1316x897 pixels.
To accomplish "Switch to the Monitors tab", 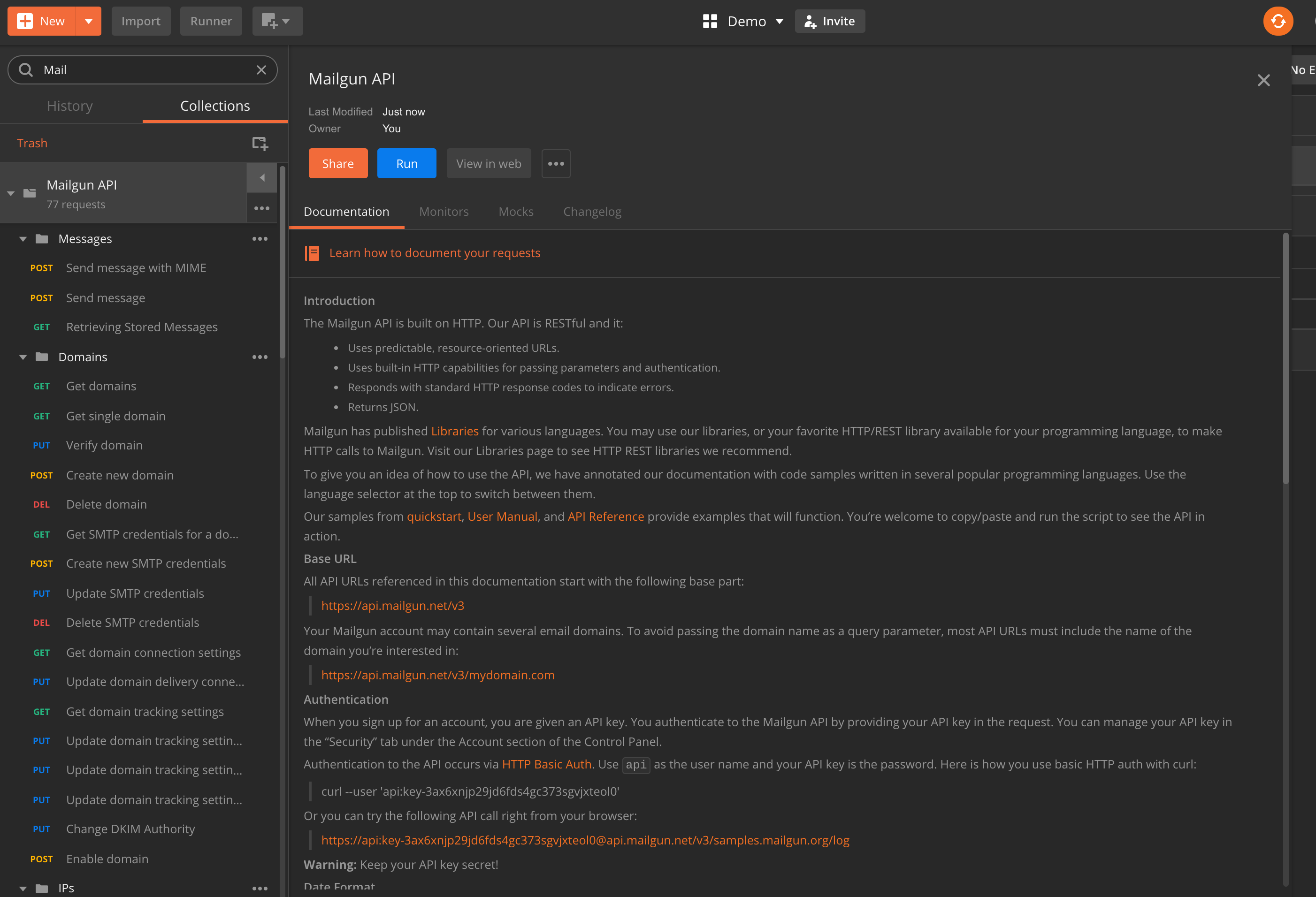I will pyautogui.click(x=444, y=212).
